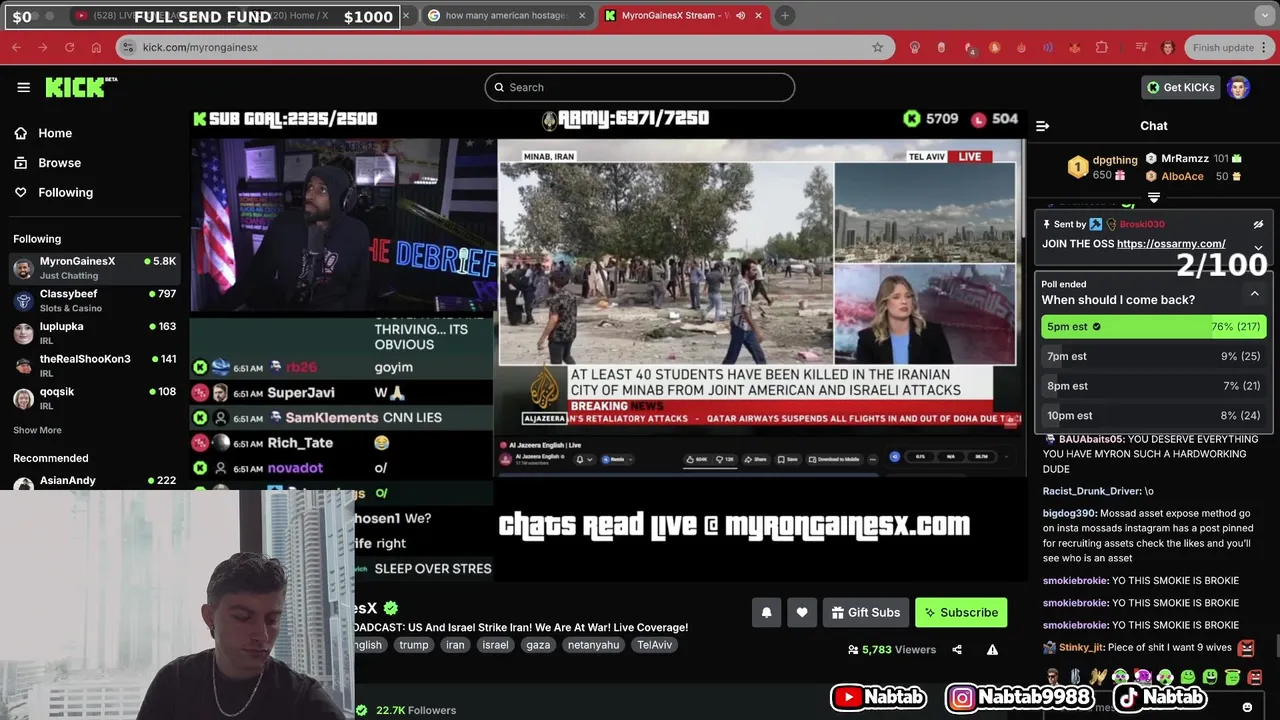Open Following in the sidebar
1280x720 pixels.
pyautogui.click(x=65, y=192)
